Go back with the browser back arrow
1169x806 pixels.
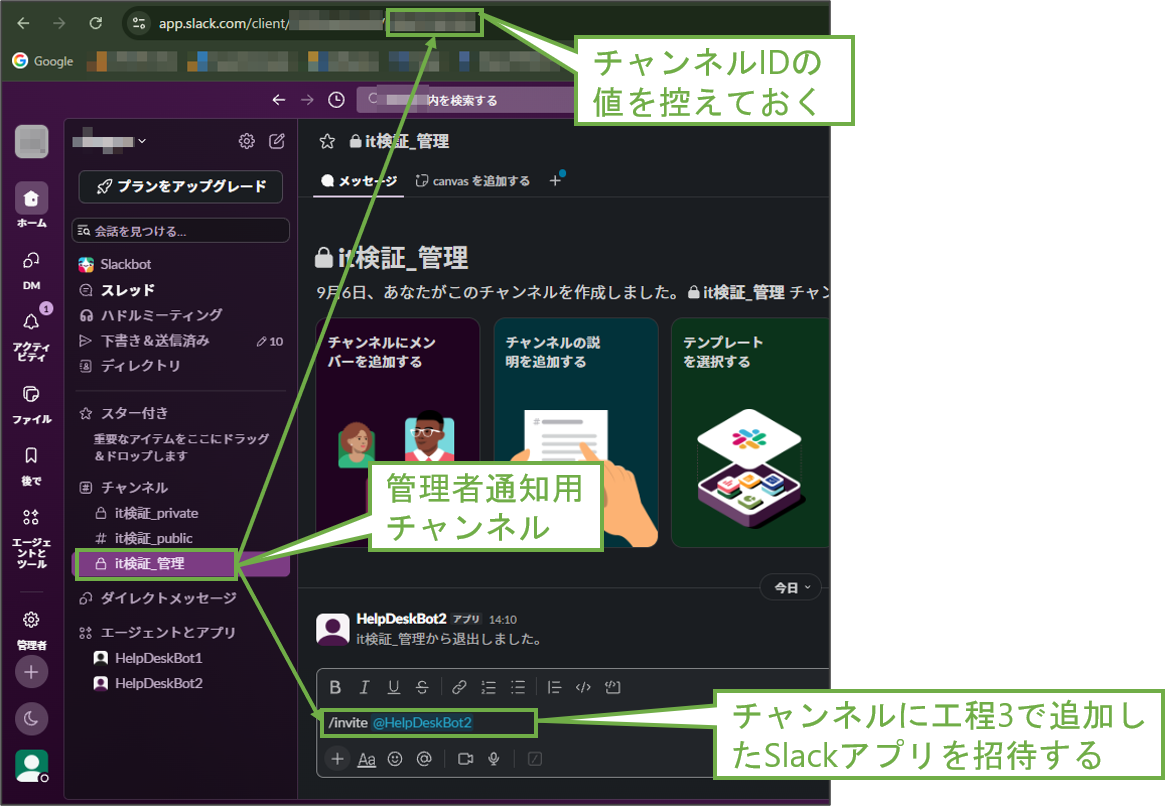point(23,23)
